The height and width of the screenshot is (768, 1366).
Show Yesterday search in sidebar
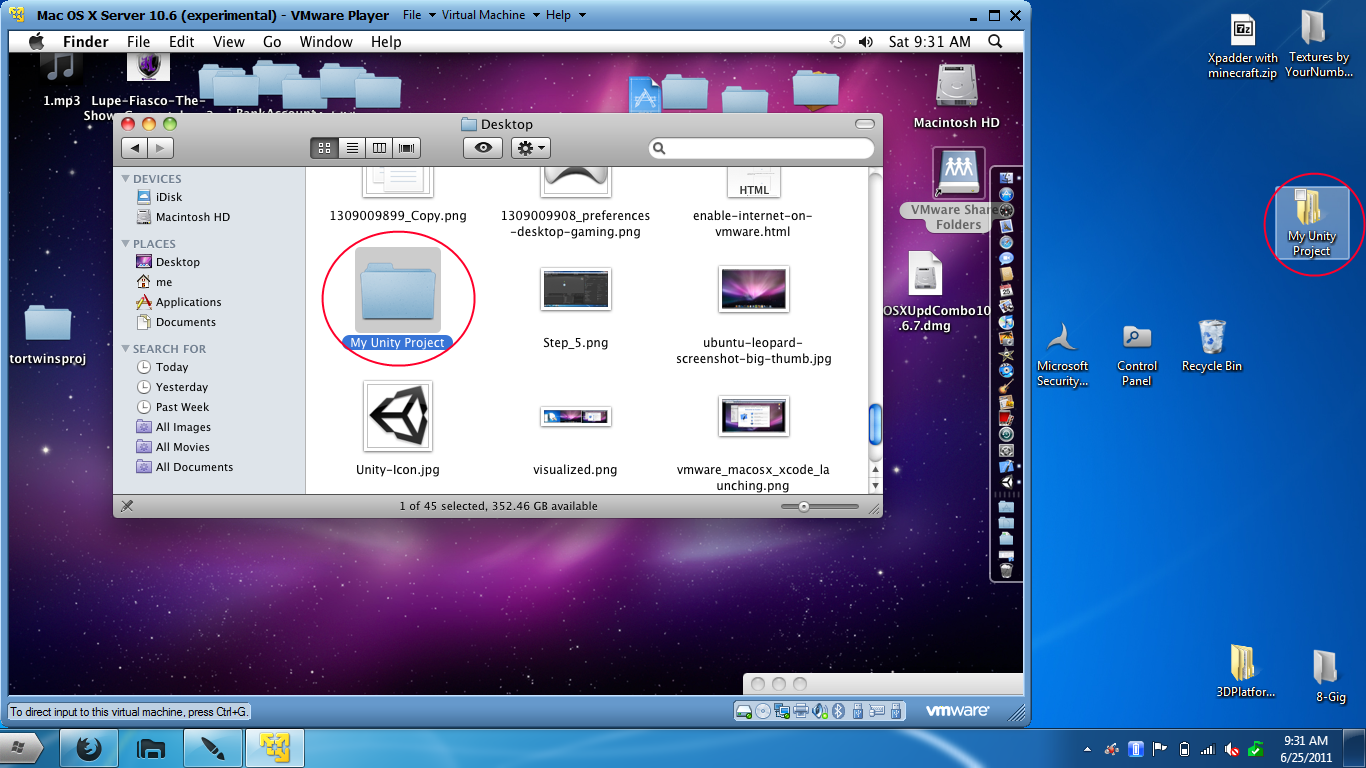[181, 387]
